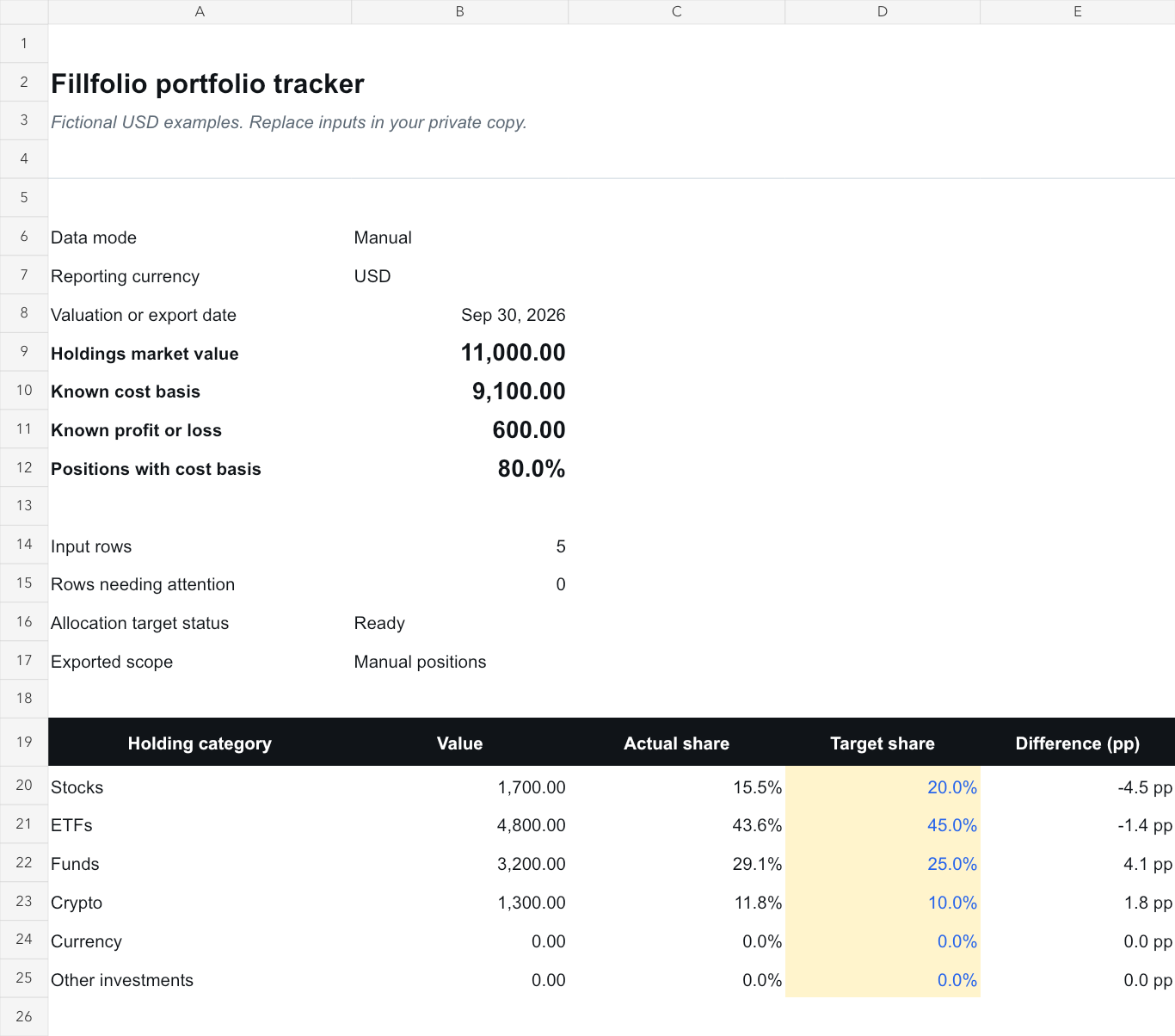Select the ETFs value 4,800.00 cell
The image size is (1175, 1036).
coord(459,825)
